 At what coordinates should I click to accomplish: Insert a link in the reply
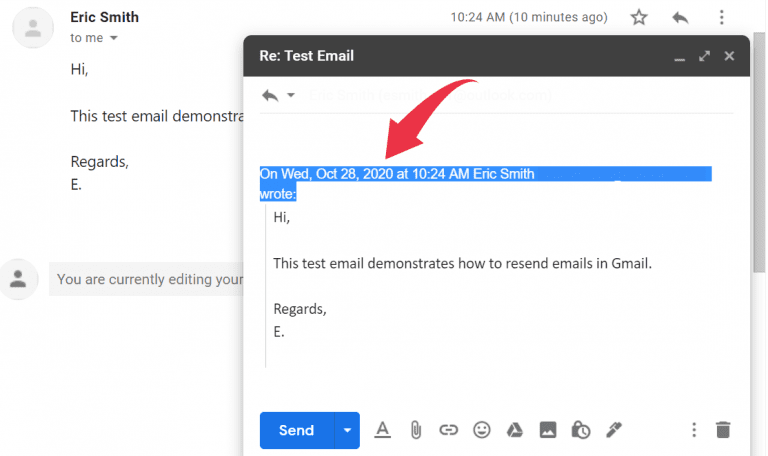(x=448, y=430)
